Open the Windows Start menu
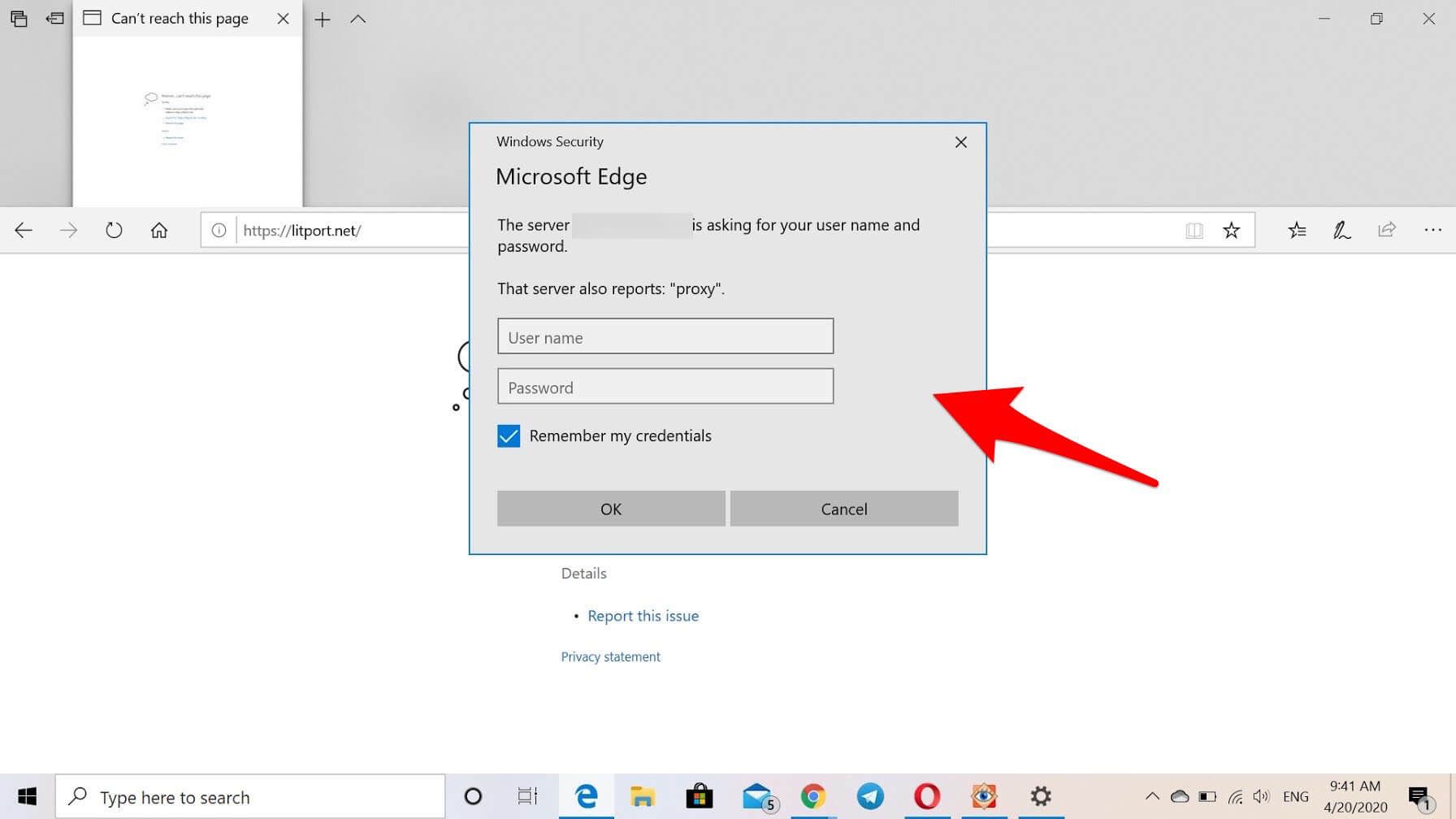The image size is (1456, 819). pyautogui.click(x=27, y=796)
